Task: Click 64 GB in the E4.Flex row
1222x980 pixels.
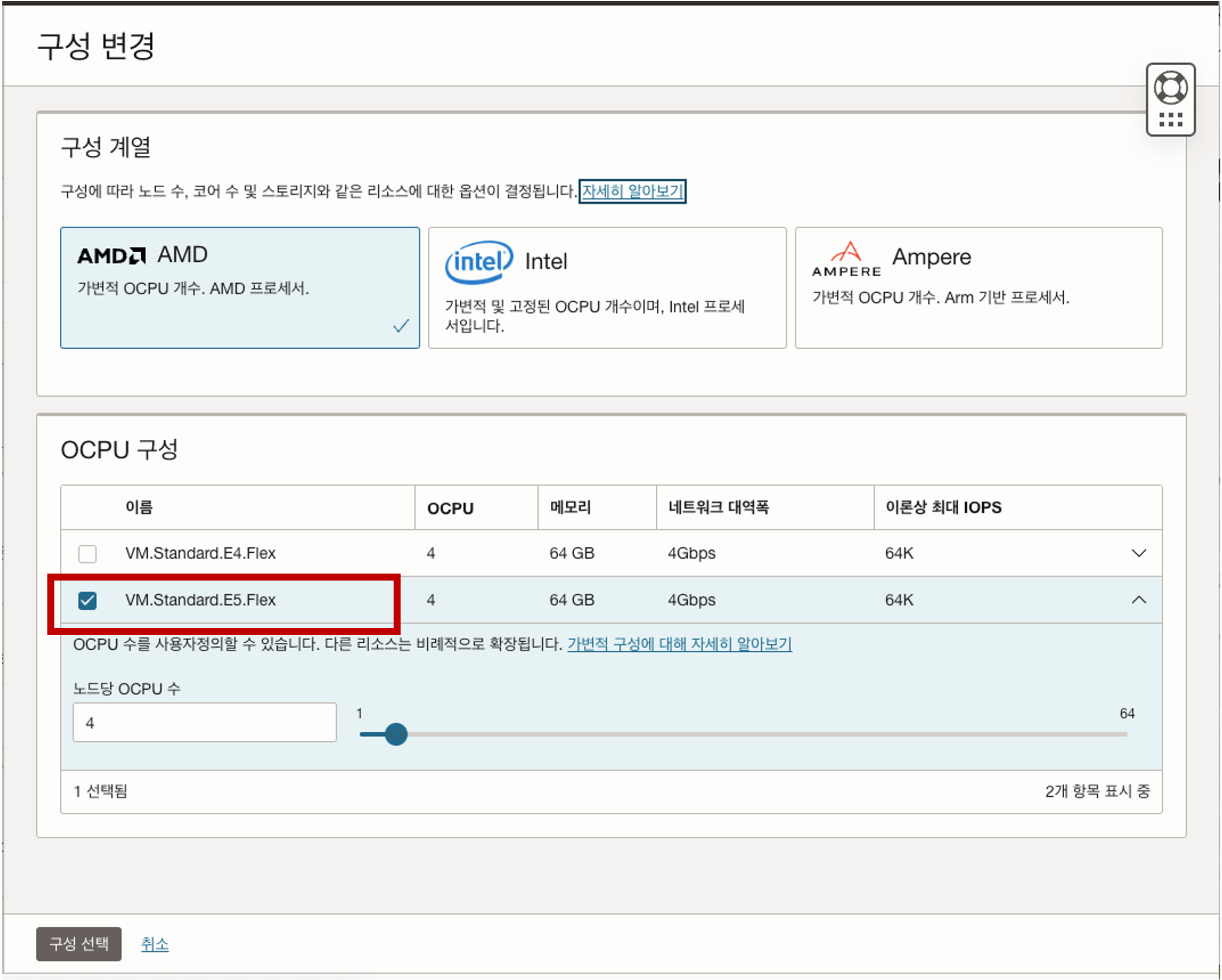Action: [571, 553]
